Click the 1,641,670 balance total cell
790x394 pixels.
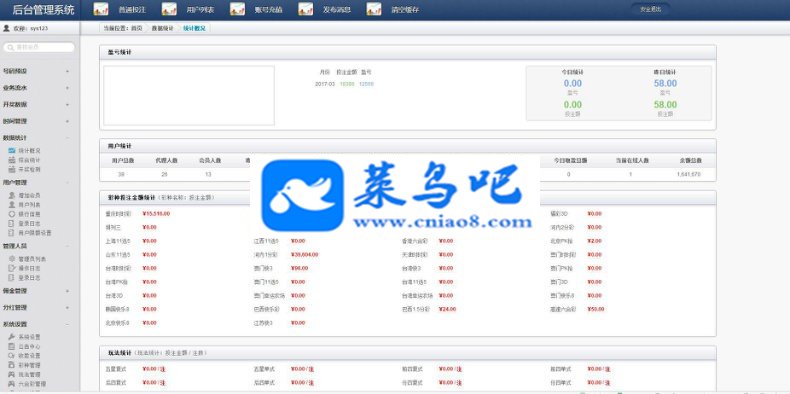click(688, 174)
